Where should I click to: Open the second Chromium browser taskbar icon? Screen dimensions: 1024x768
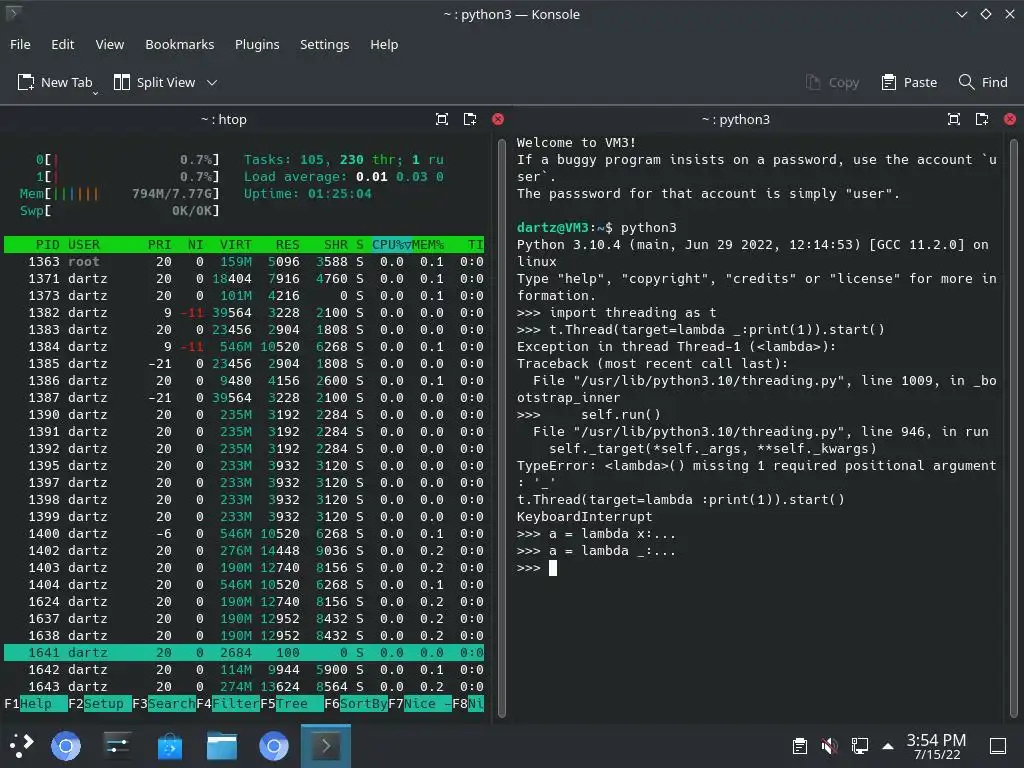[274, 746]
